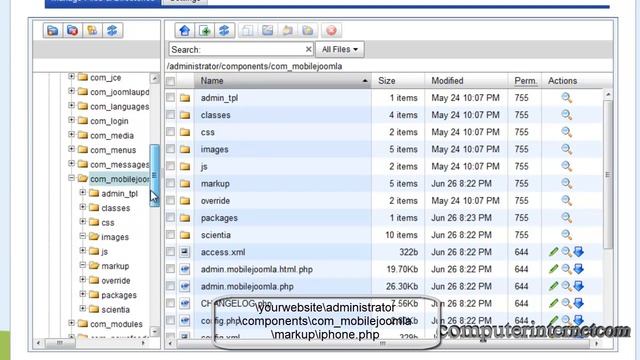Viewport: 640px width, 360px height.
Task: Click the Search input field
Action: 241,49
